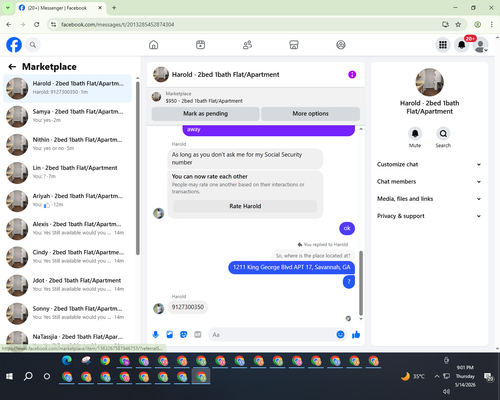This screenshot has height=400, width=500.
Task: Open the Harold conversation in the list
Action: click(67, 88)
